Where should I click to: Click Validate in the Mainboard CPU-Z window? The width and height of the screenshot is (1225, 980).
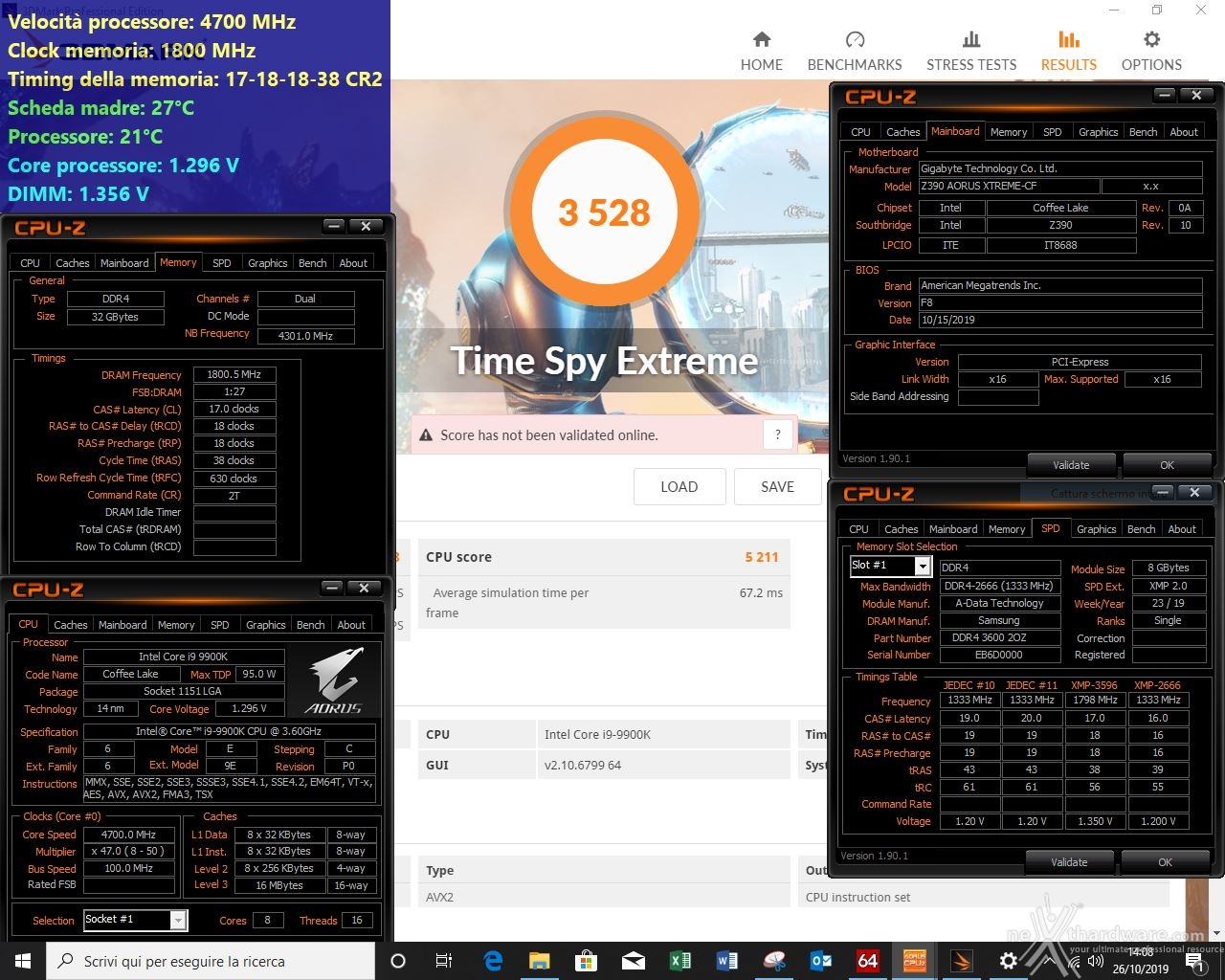[x=1071, y=465]
